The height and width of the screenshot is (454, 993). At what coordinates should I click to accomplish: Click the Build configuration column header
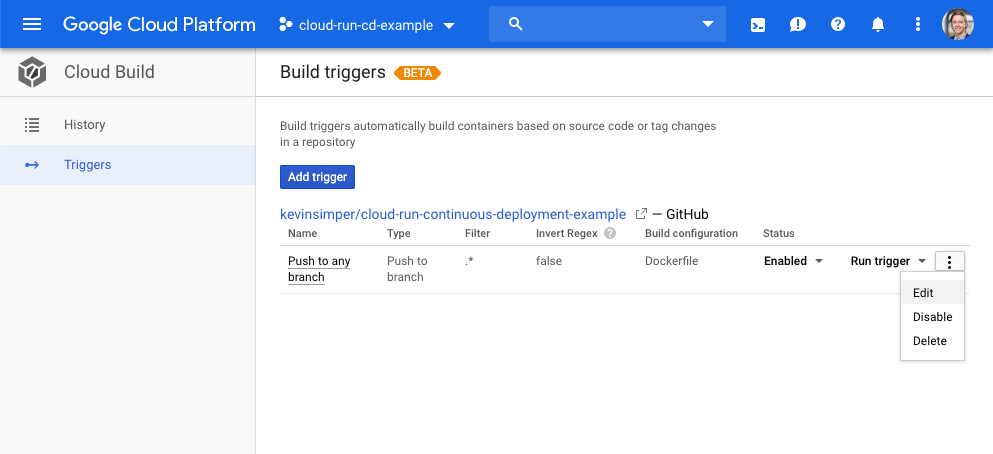point(692,233)
